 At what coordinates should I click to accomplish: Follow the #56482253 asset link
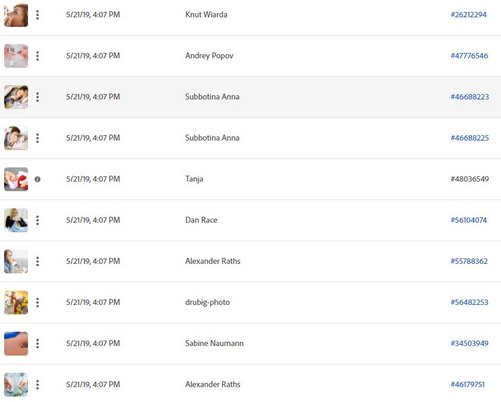469,302
